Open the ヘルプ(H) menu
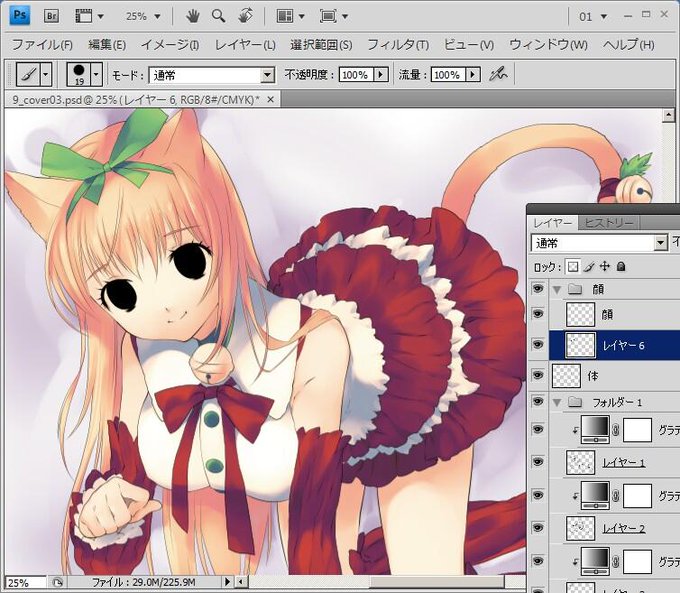 point(628,44)
